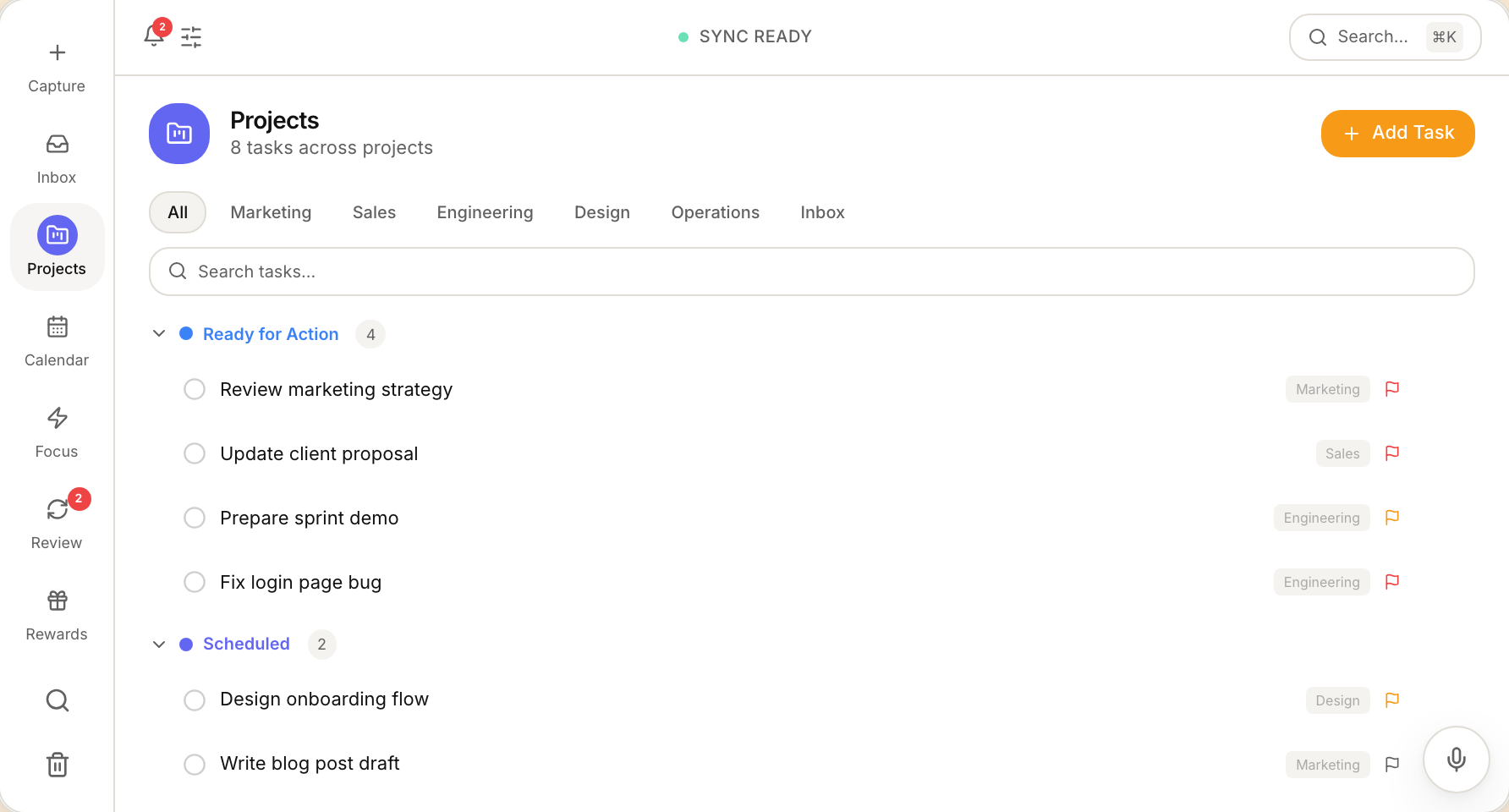Viewport: 1509px width, 812px height.
Task: Mark Fix login page bug complete
Action: click(194, 582)
